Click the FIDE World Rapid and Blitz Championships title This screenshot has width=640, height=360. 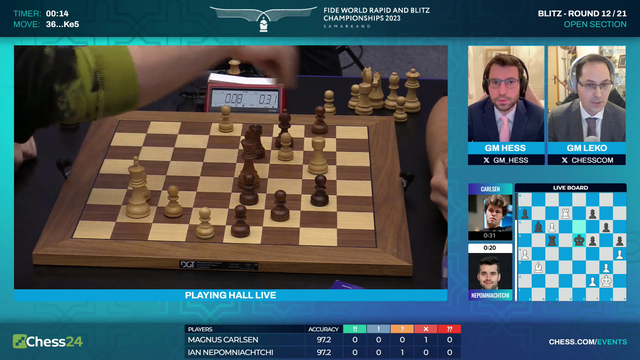point(376,14)
